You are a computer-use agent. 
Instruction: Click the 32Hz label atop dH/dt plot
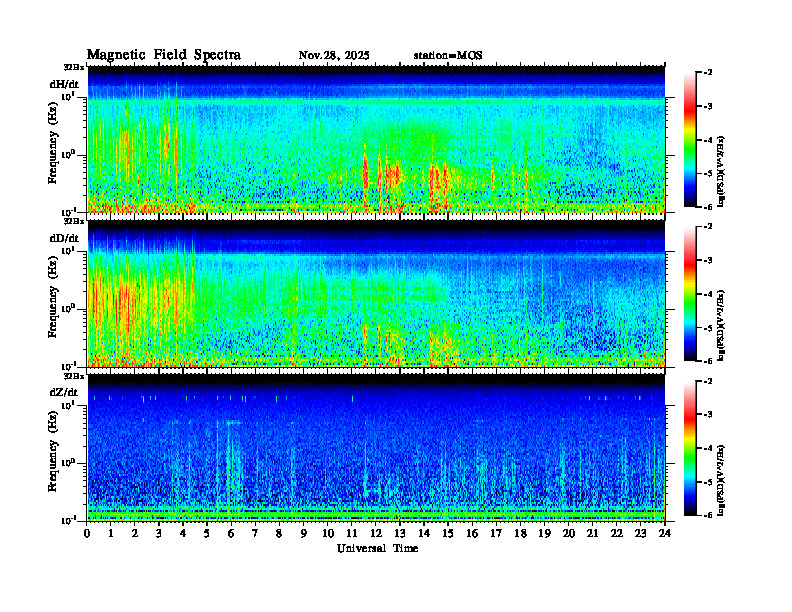coord(74,67)
